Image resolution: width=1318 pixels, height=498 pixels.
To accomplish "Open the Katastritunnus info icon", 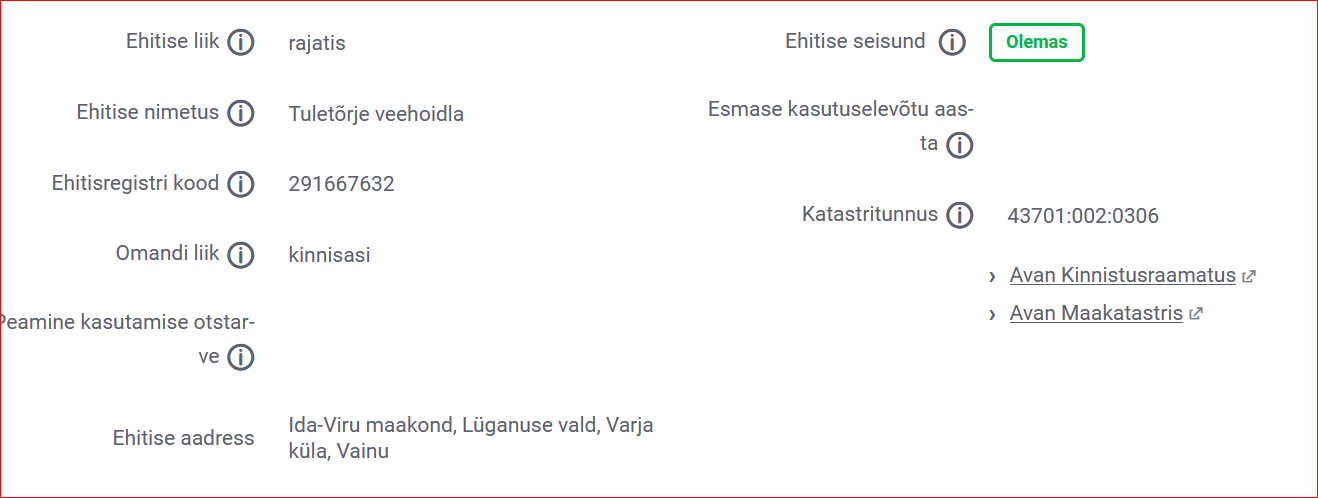I will 959,215.
